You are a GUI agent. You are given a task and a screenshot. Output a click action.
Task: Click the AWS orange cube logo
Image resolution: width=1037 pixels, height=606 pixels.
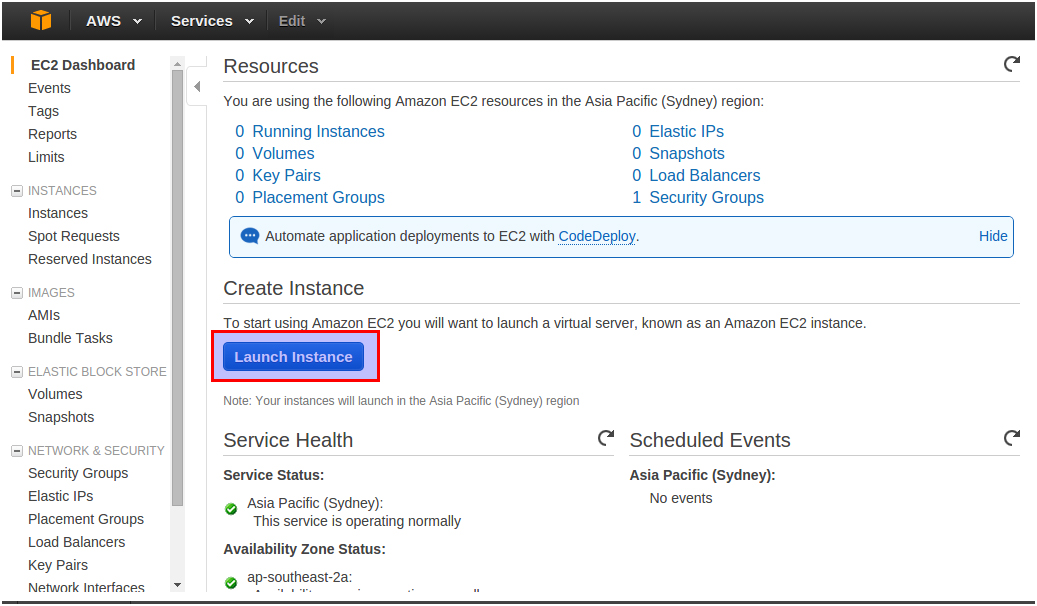coord(41,21)
